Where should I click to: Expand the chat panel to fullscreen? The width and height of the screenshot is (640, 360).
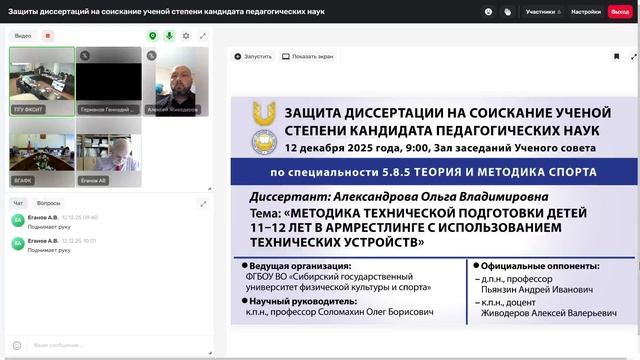point(203,204)
